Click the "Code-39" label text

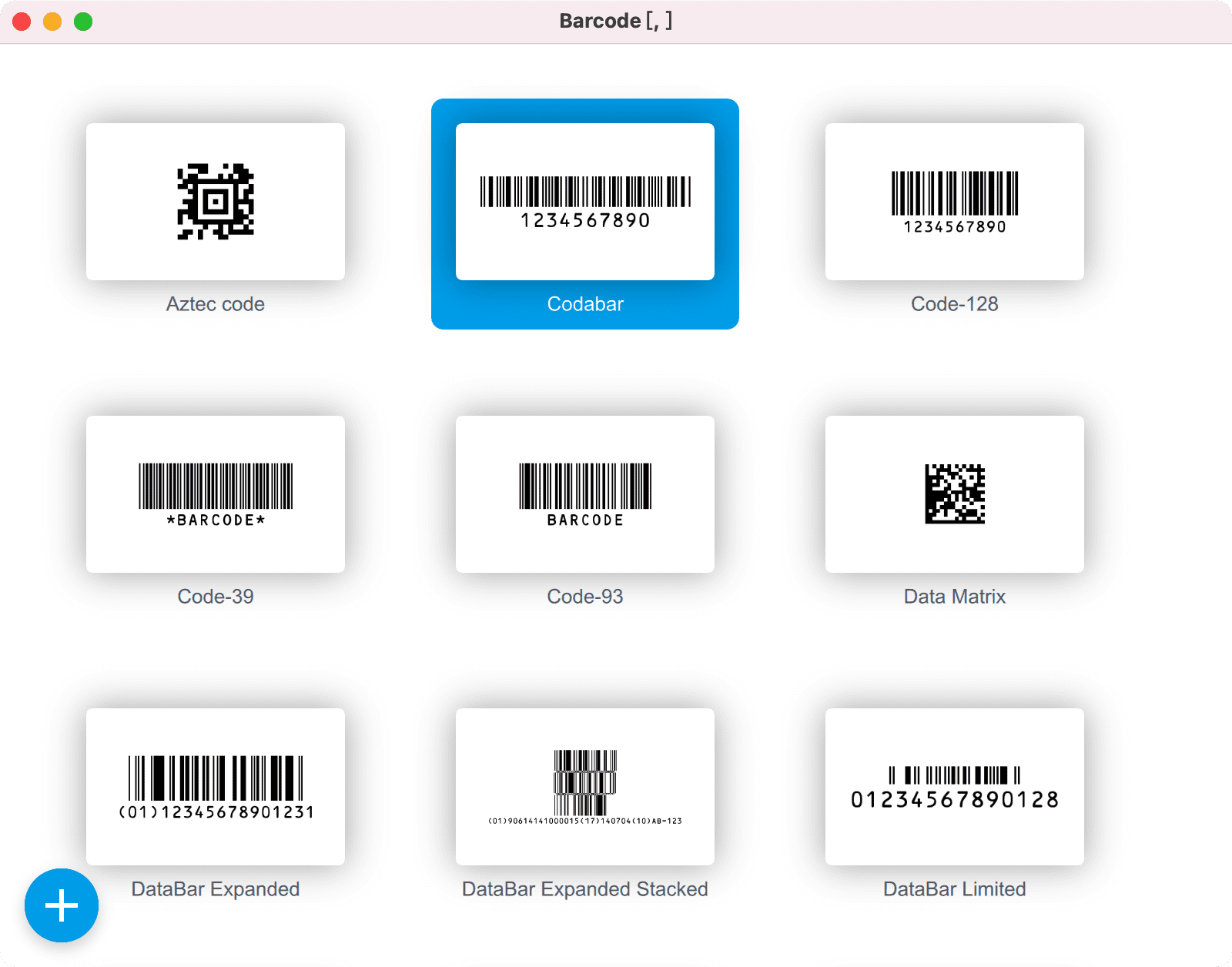[216, 597]
